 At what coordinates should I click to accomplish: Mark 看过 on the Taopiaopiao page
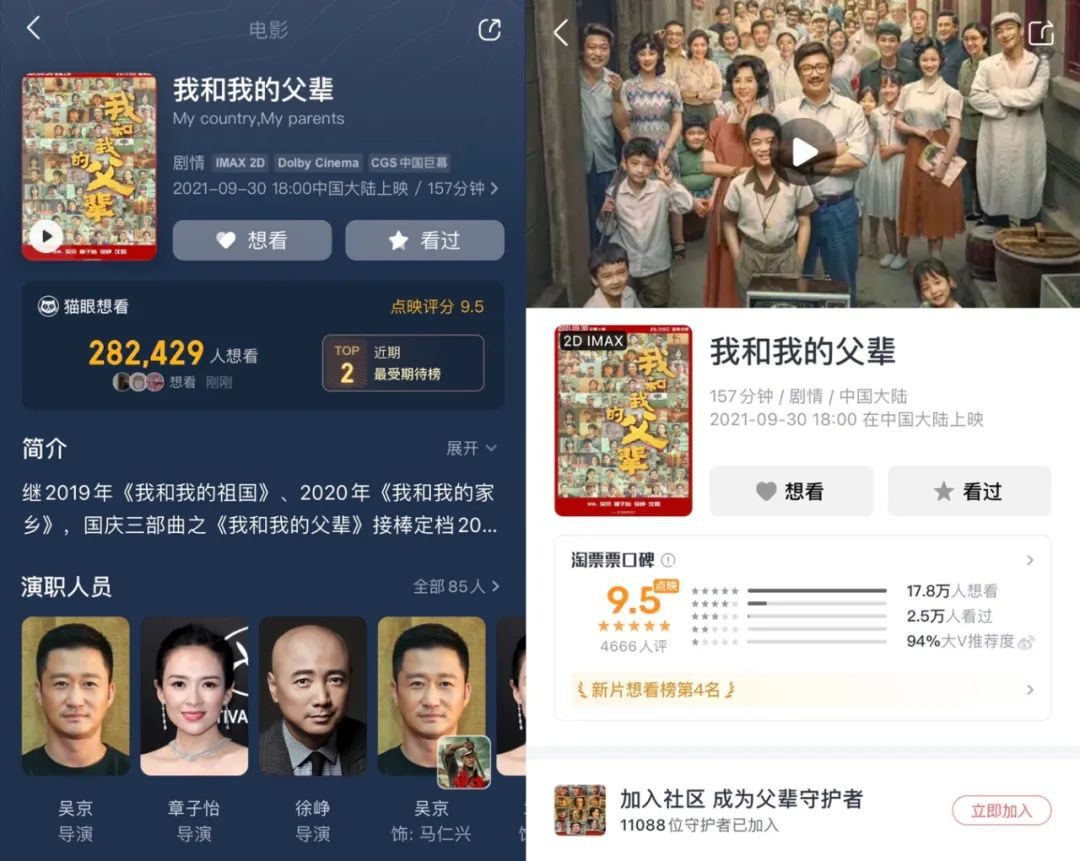coord(969,491)
